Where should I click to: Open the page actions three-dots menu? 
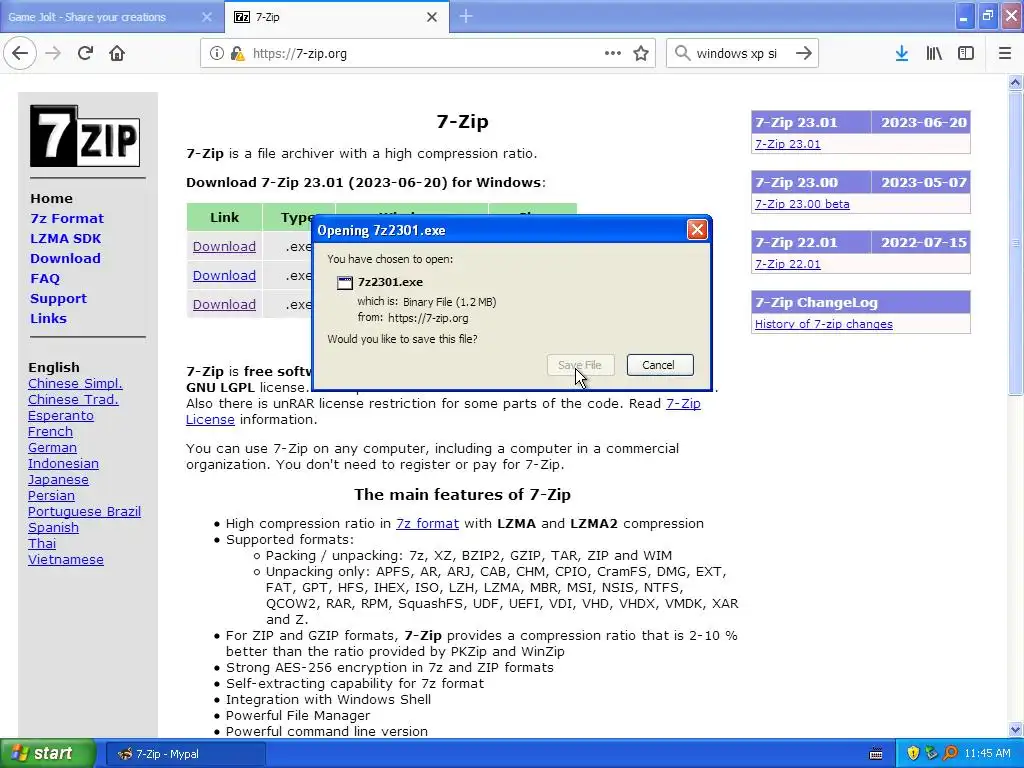point(613,53)
